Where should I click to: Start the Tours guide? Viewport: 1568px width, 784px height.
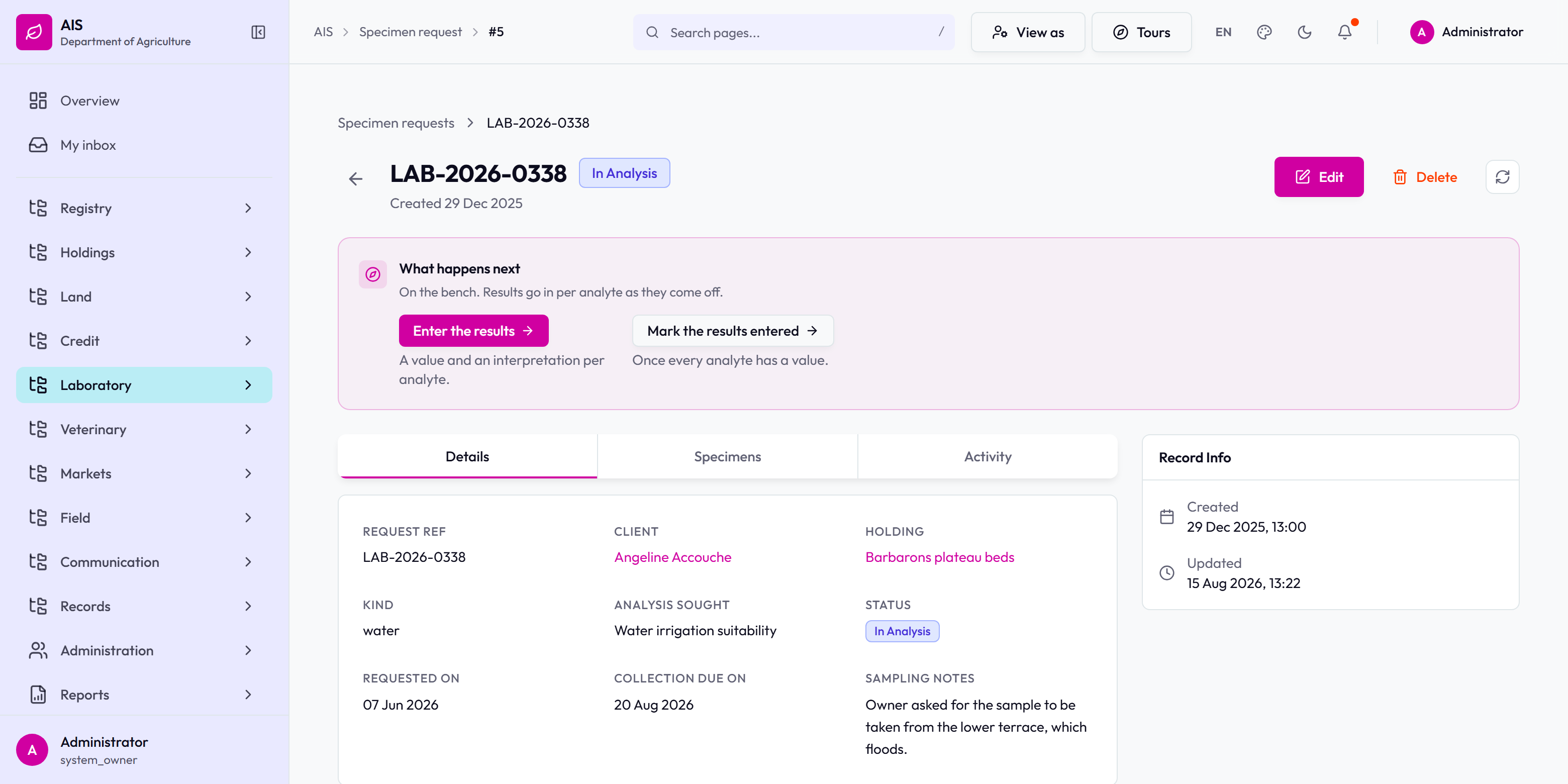[x=1141, y=32]
